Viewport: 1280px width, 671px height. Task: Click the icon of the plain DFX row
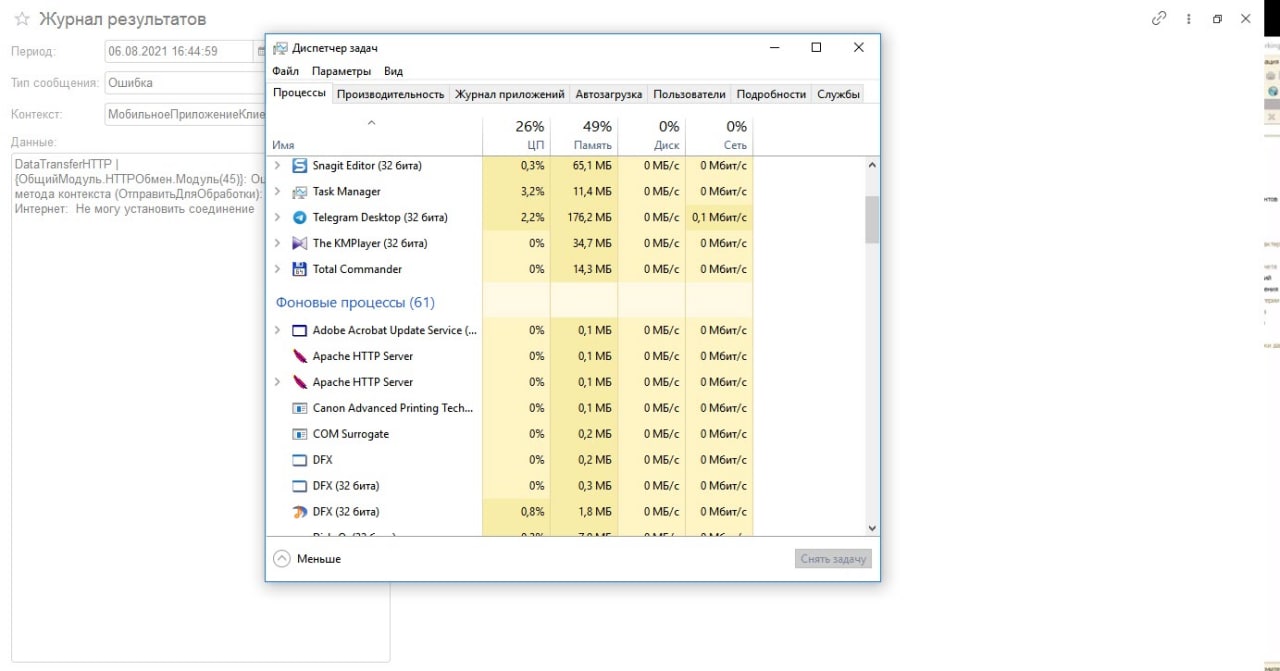(x=299, y=460)
